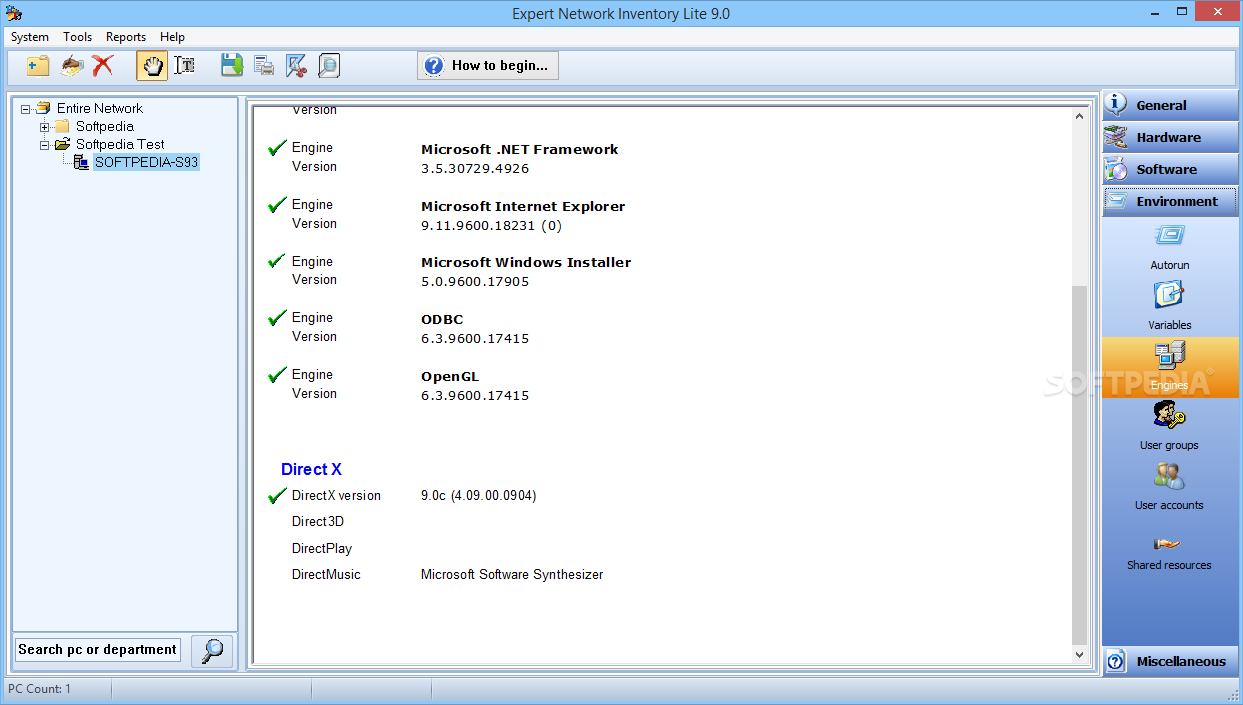Click the Search pc or department field
This screenshot has height=705, width=1243.
[x=98, y=650]
